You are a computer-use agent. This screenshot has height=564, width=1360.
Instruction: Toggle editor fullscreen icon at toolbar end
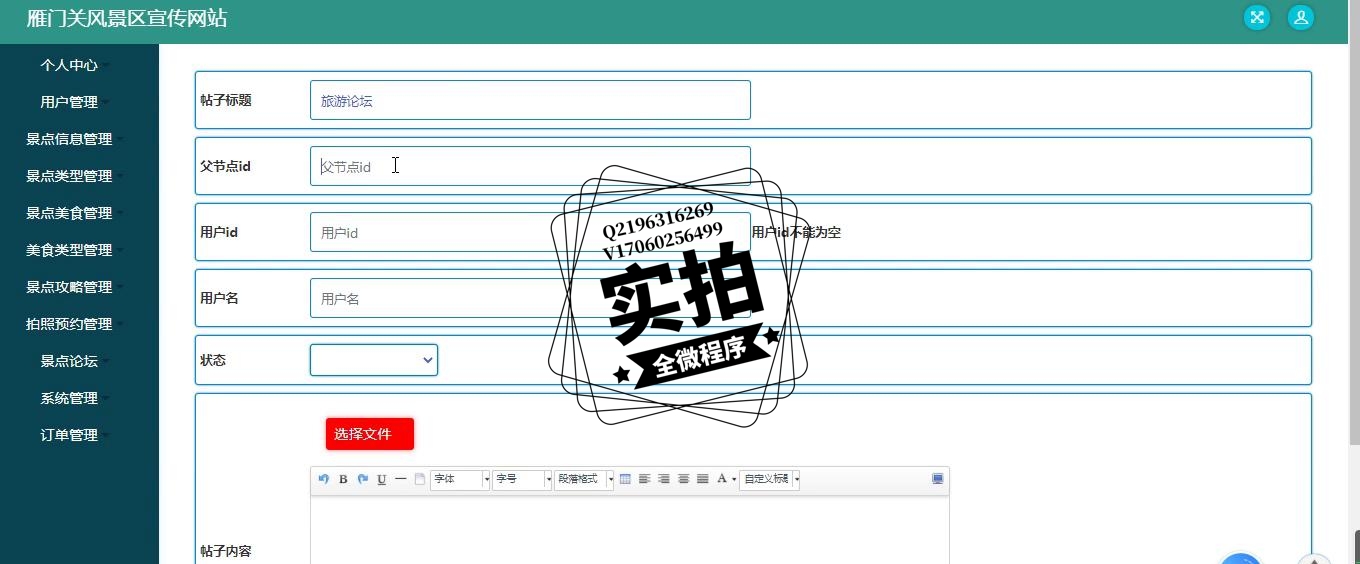tap(938, 479)
